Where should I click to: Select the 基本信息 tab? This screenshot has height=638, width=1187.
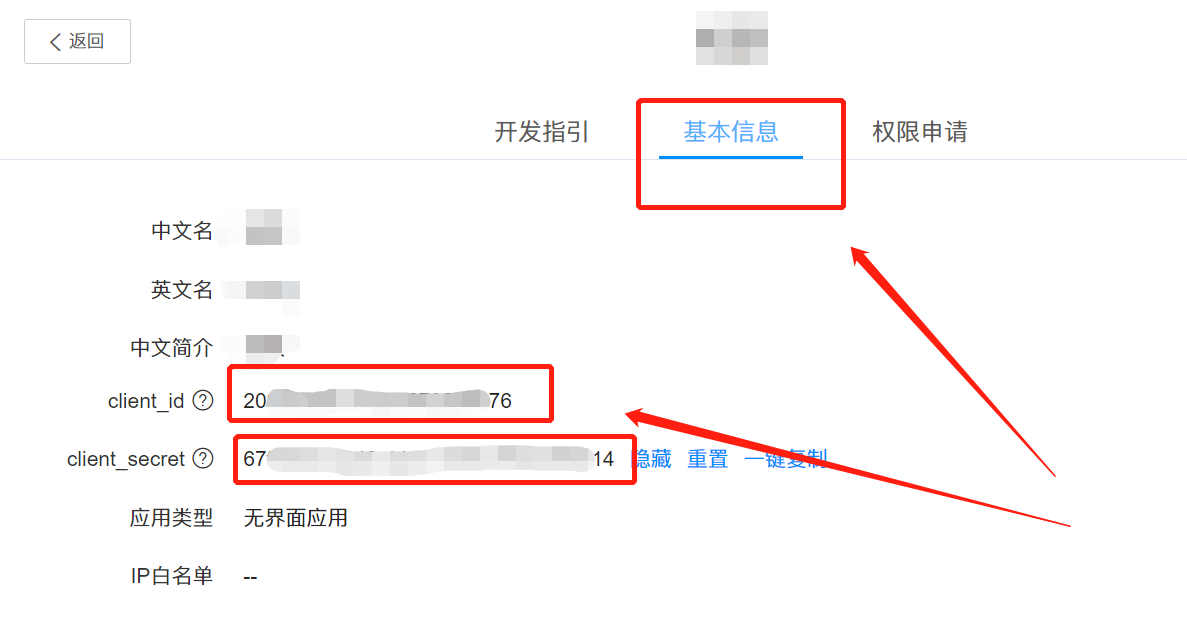[731, 132]
